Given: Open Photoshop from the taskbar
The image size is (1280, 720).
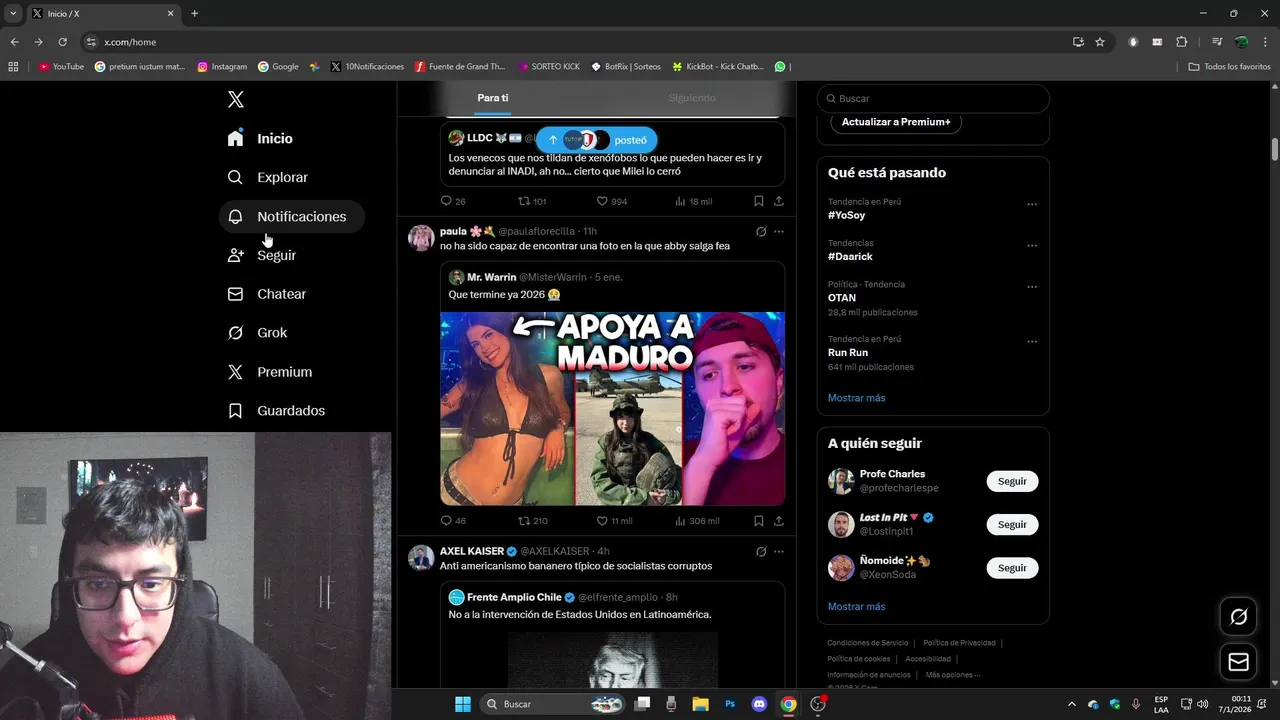Looking at the screenshot, I should 730,704.
